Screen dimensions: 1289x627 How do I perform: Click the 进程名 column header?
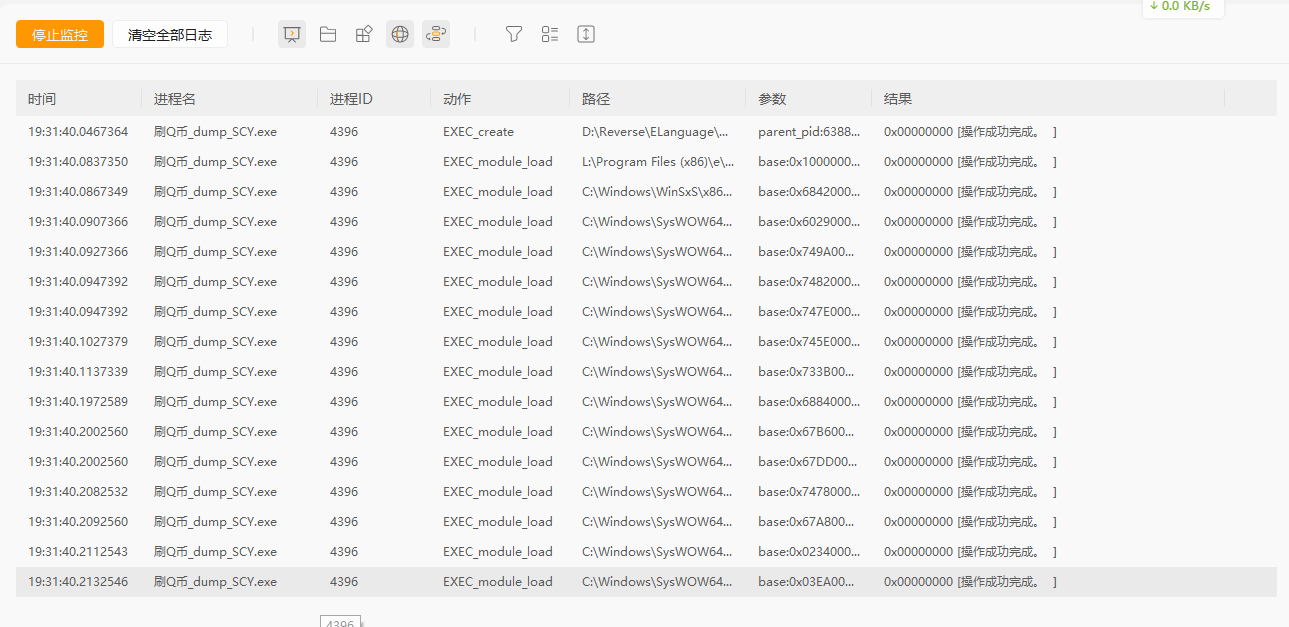click(x=175, y=99)
